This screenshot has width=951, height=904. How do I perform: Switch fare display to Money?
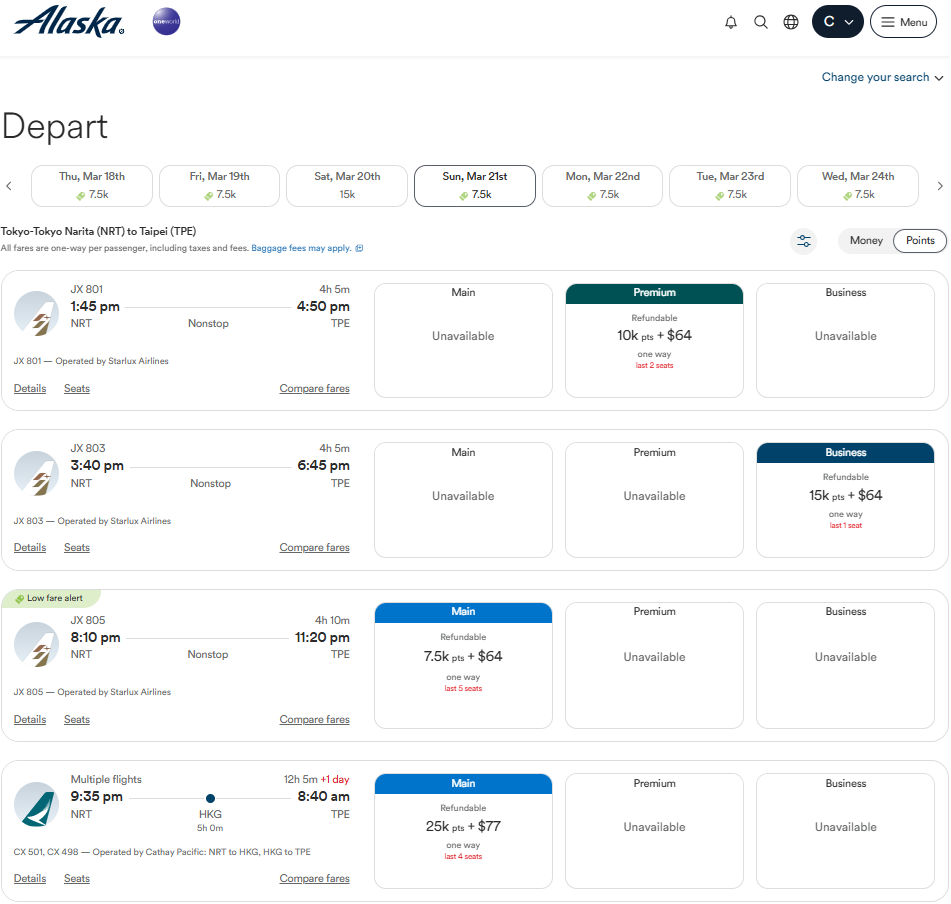pos(866,241)
